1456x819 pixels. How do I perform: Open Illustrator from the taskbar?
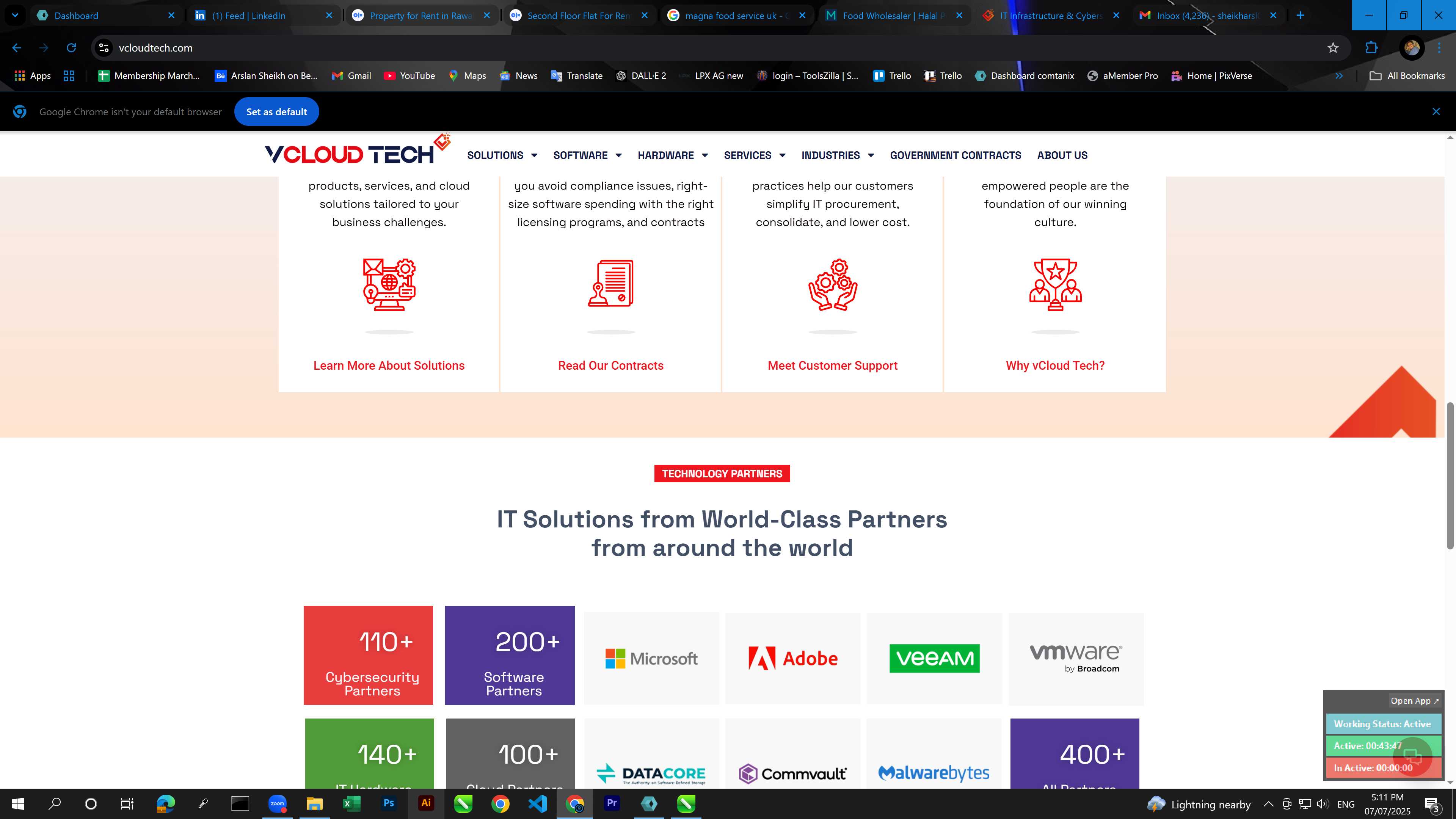pyautogui.click(x=425, y=803)
